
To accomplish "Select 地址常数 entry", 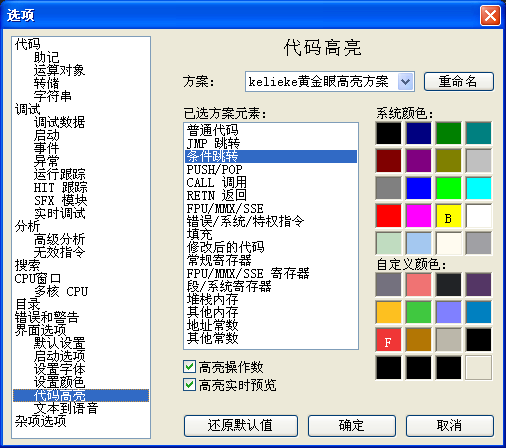I will [271, 325].
